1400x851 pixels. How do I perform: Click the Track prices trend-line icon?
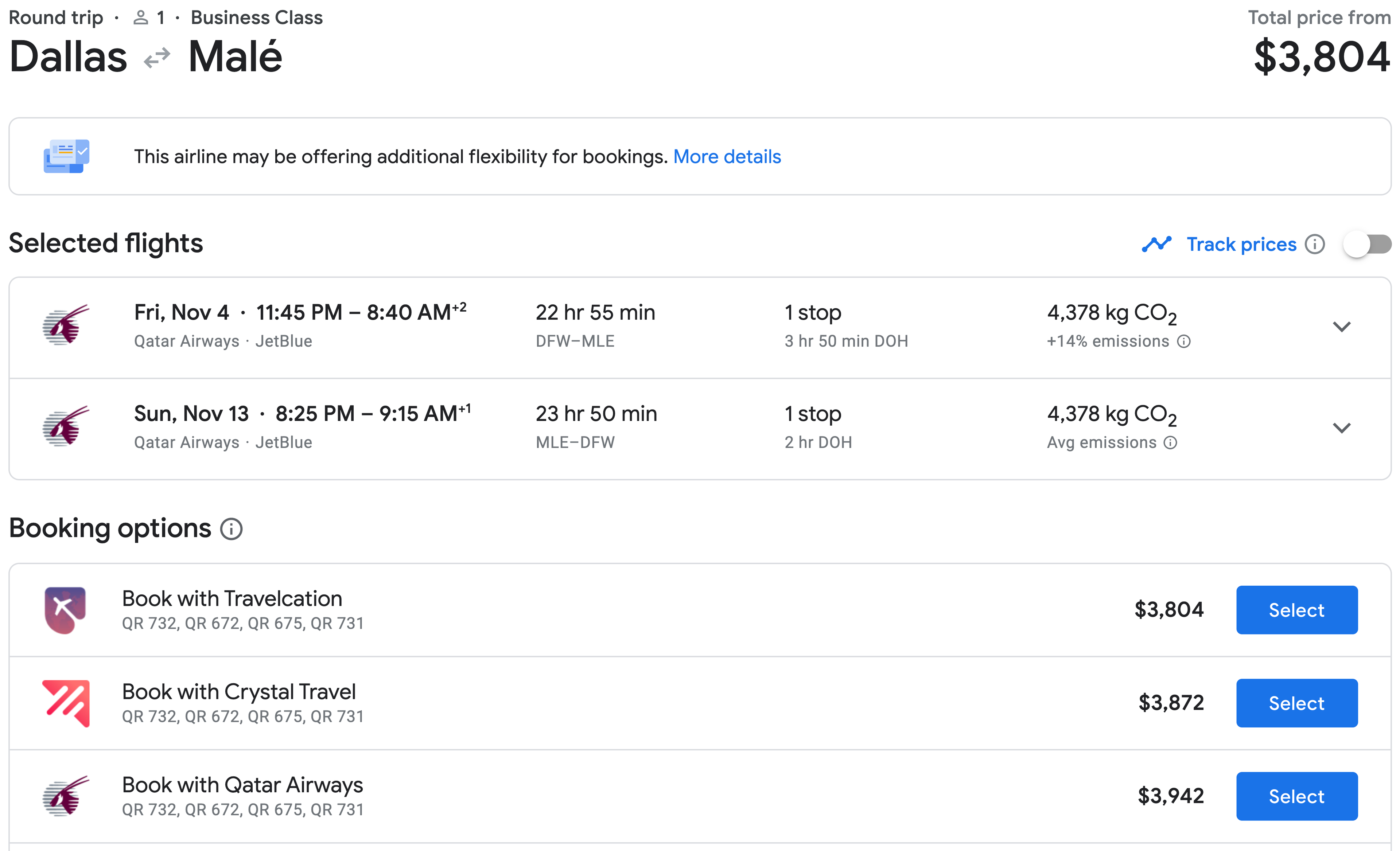(1156, 244)
